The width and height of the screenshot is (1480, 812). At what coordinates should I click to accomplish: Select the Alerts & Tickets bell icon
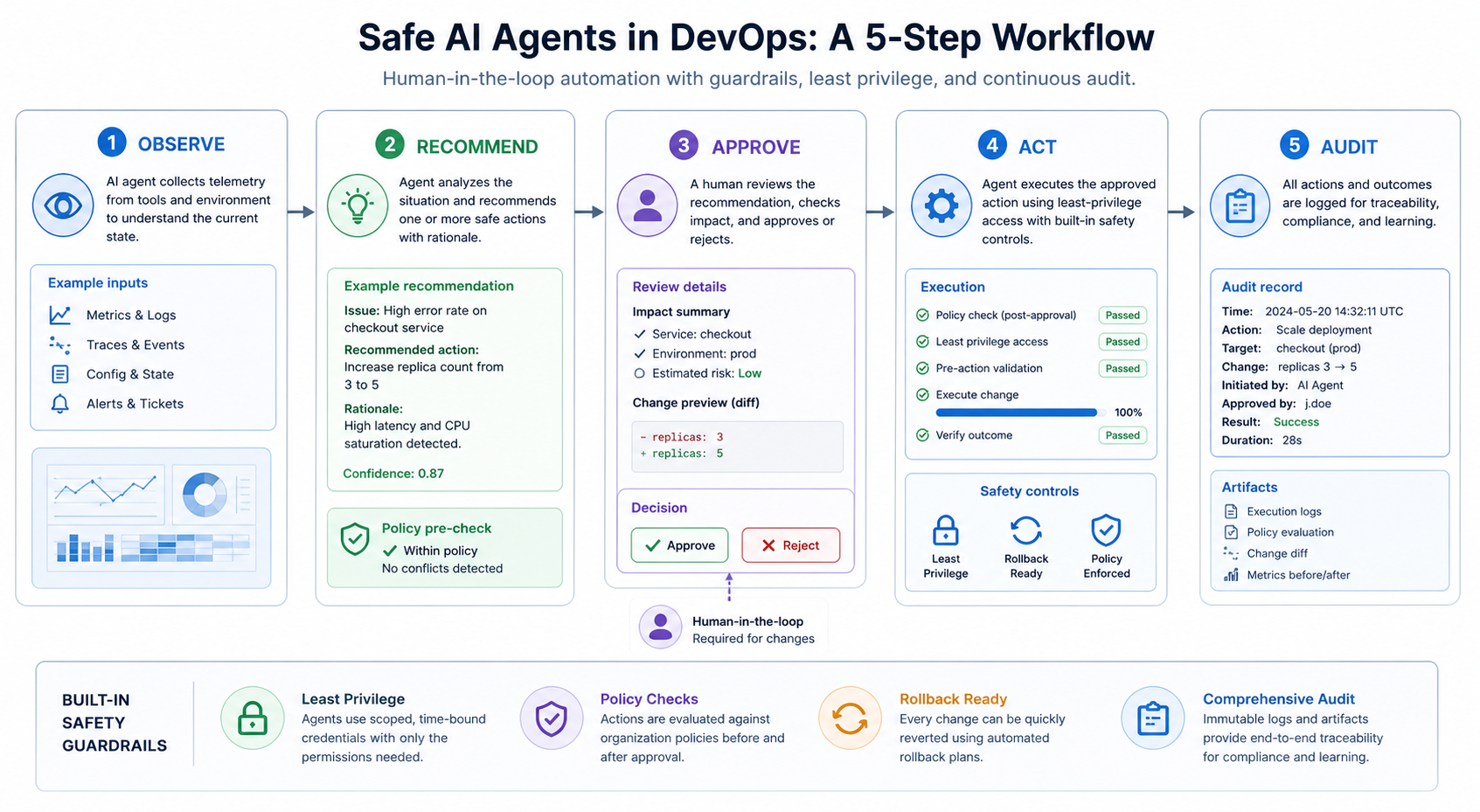click(x=59, y=404)
